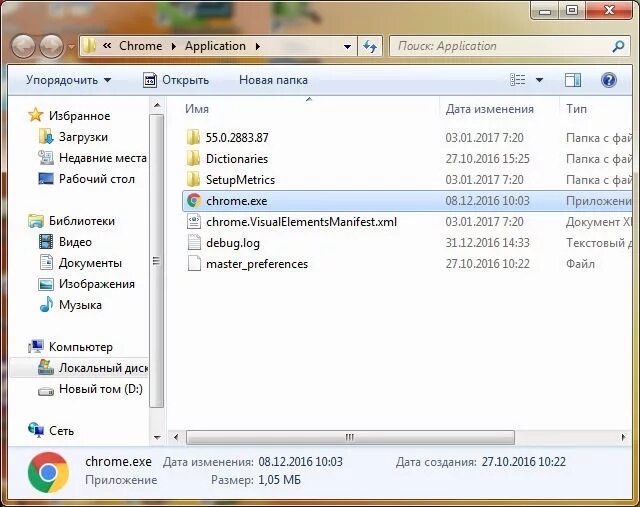640x507 pixels.
Task: Click the Музыка note icon
Action: tap(46, 305)
